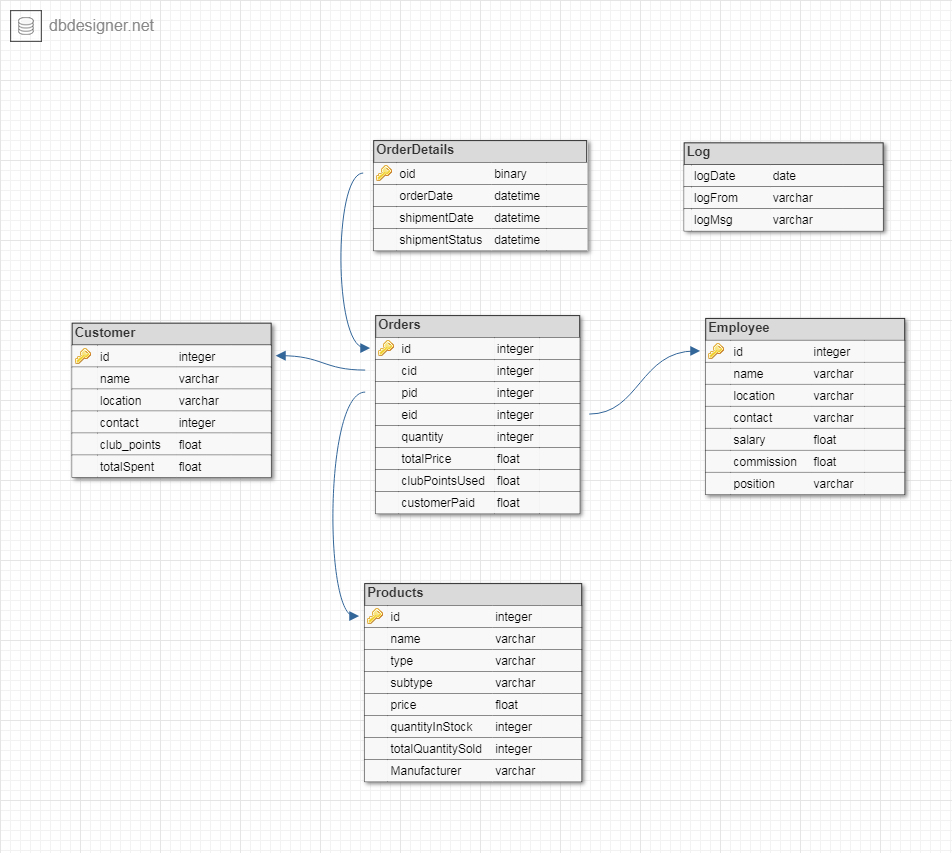The height and width of the screenshot is (853, 952).
Task: Select the primary key icon in Orders table
Action: point(387,348)
